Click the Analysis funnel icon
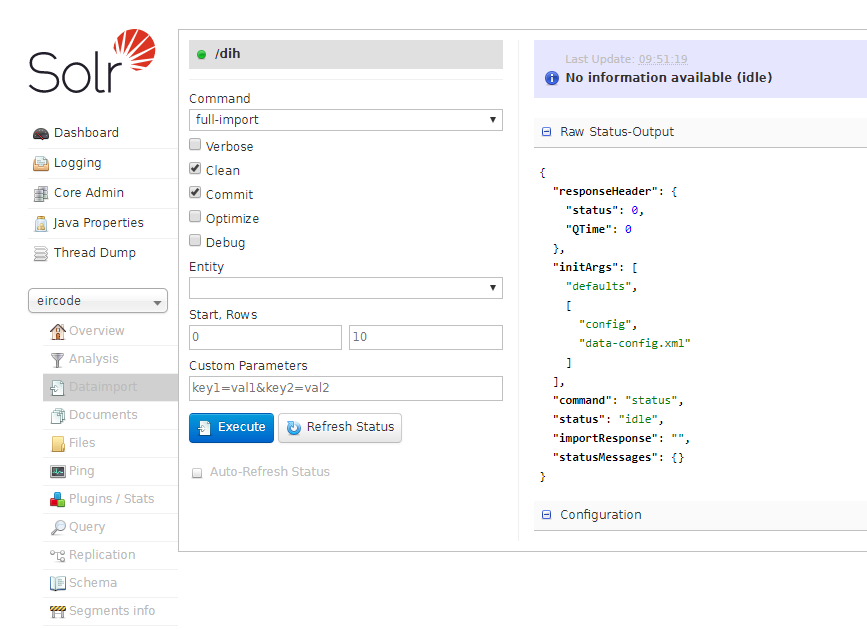867x629 pixels. point(58,360)
